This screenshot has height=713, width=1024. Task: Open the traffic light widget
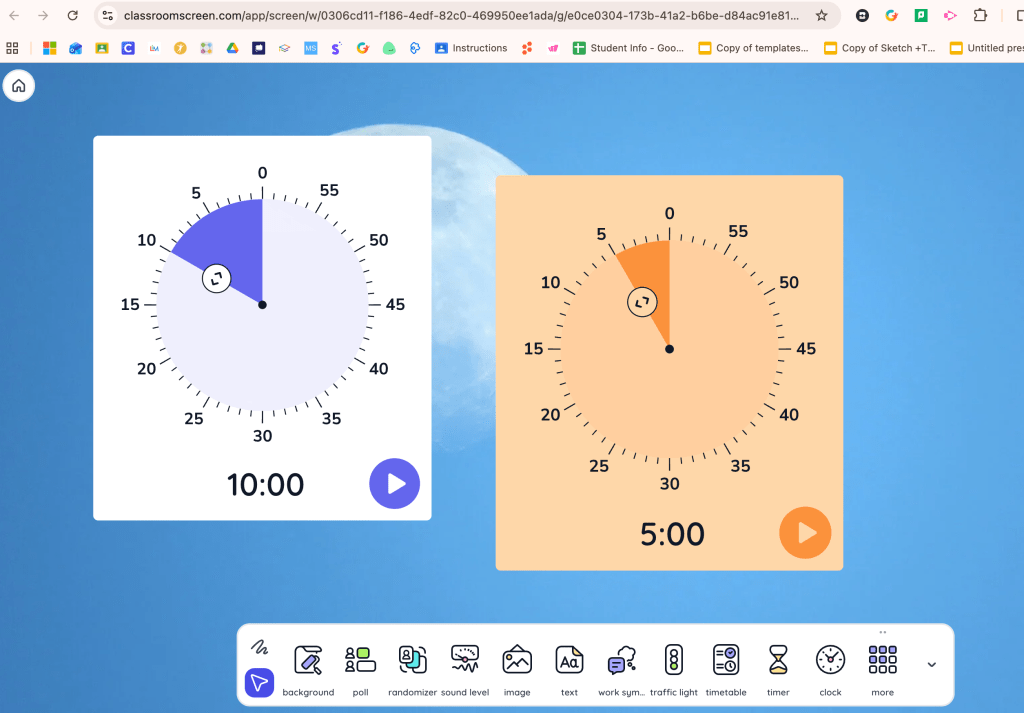click(x=674, y=661)
